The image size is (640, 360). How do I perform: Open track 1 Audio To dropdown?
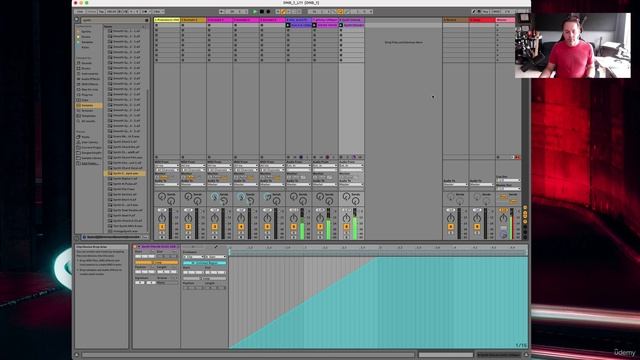point(167,184)
